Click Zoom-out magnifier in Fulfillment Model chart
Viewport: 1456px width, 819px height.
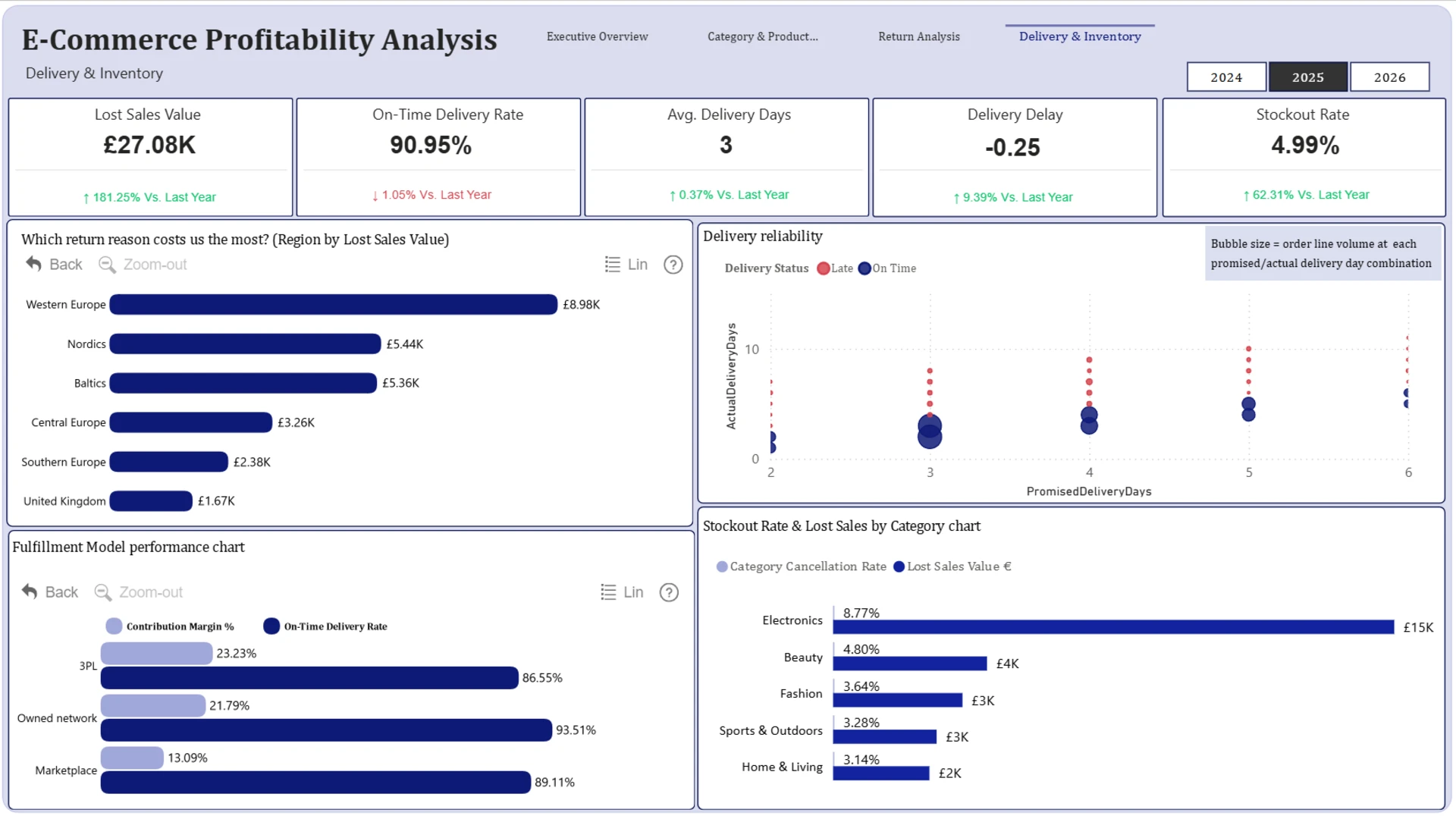pos(103,592)
